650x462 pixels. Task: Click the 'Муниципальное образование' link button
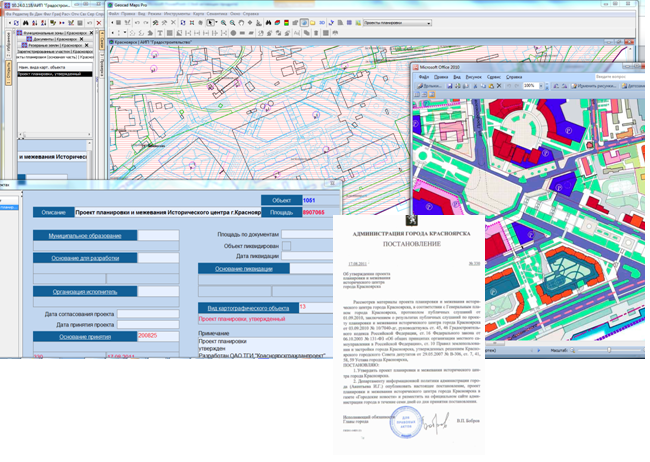point(84,236)
